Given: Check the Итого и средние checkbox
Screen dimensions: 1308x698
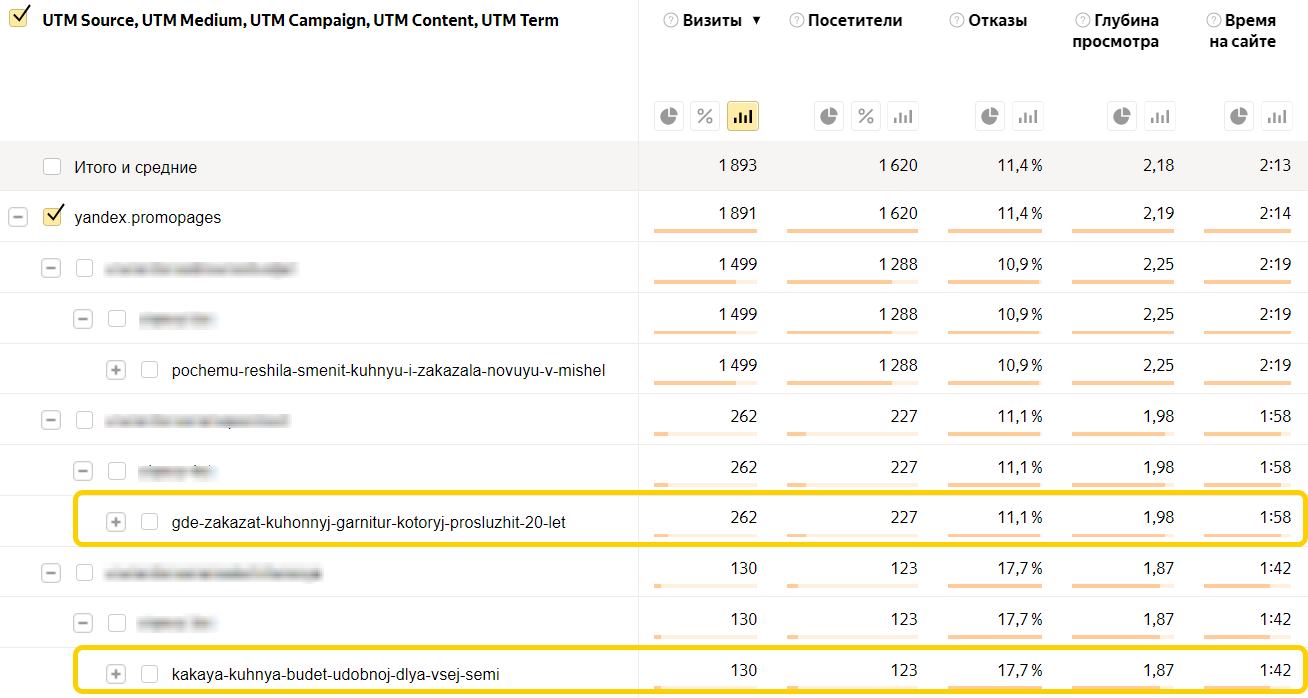Looking at the screenshot, I should tap(52, 167).
